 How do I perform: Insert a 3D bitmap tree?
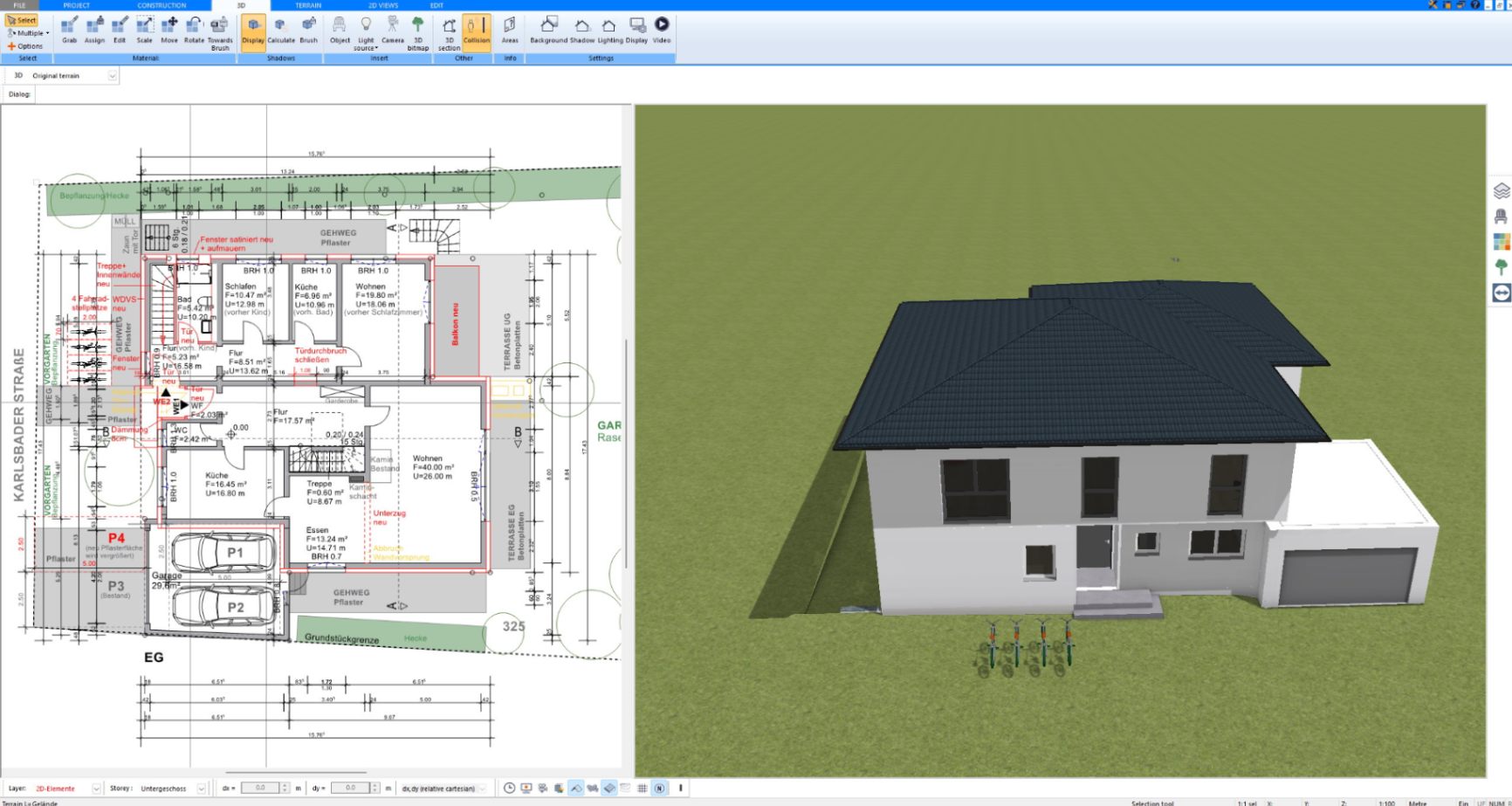pos(418,32)
